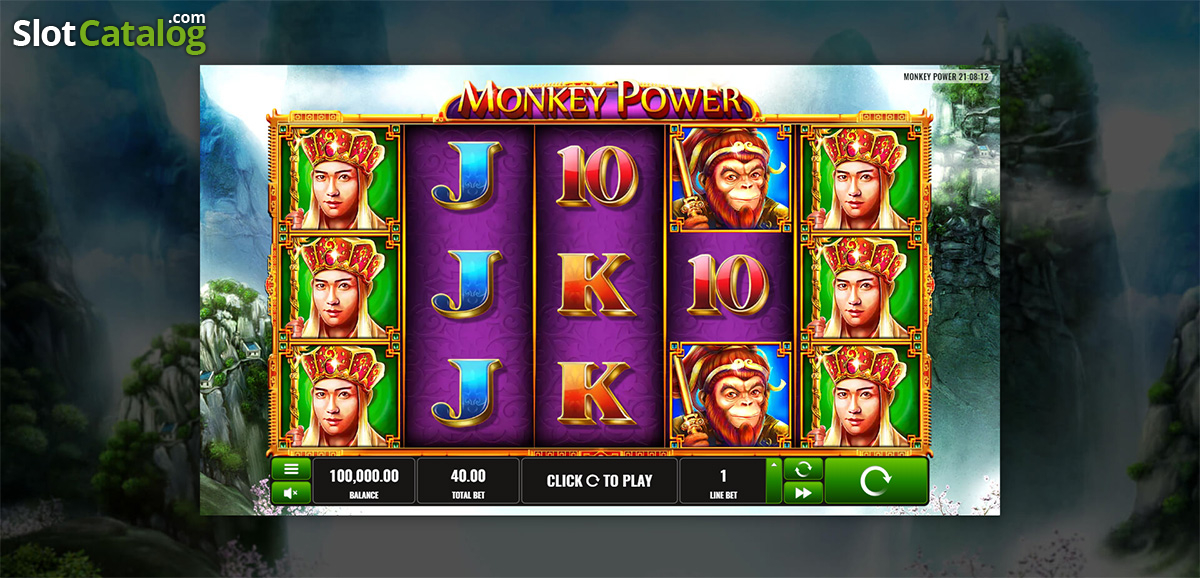1200x578 pixels.
Task: Click the 100,000.00 Balance display
Action: (x=363, y=481)
